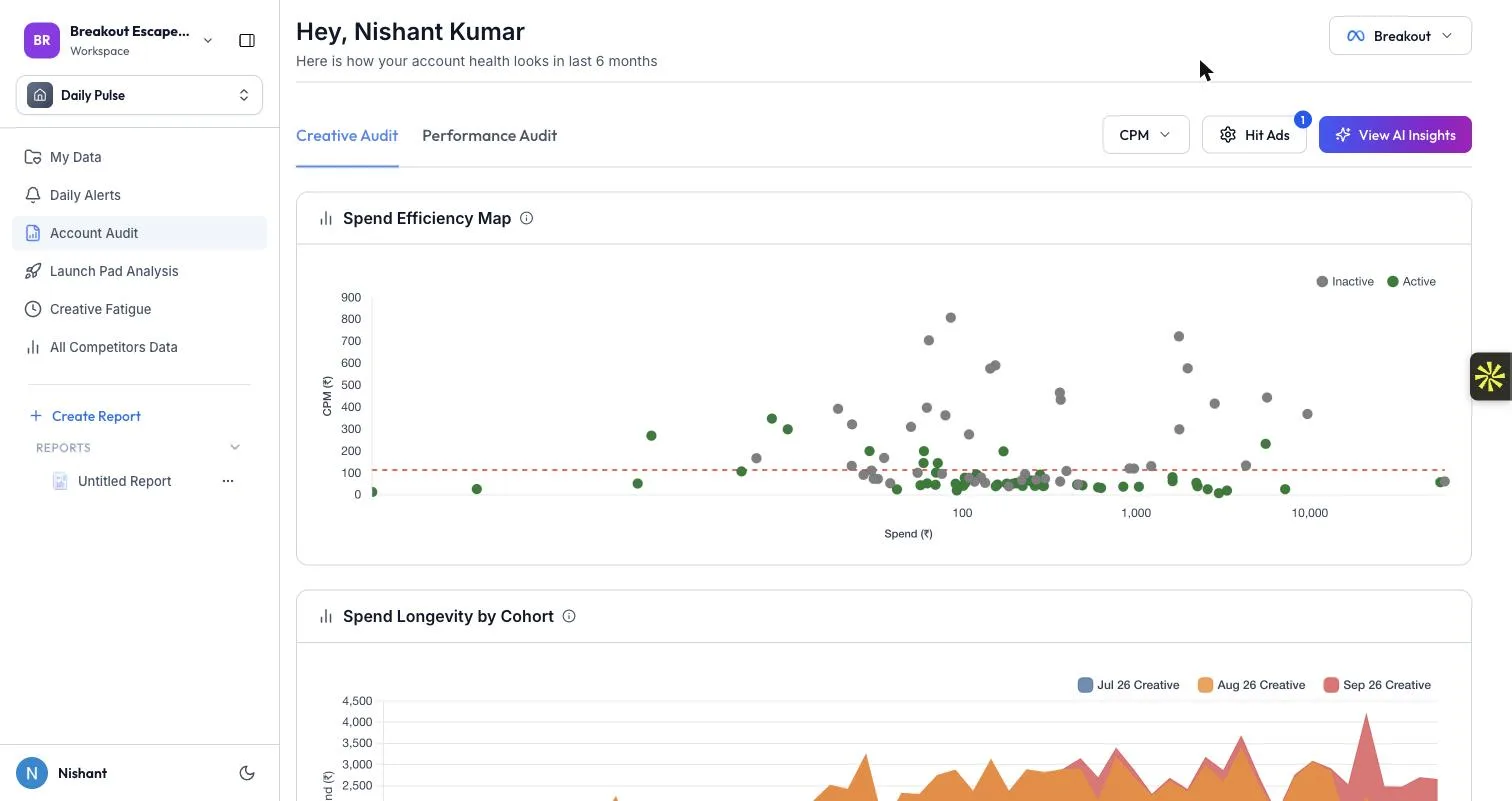
Task: Click the View AI Insights button
Action: pyautogui.click(x=1395, y=135)
